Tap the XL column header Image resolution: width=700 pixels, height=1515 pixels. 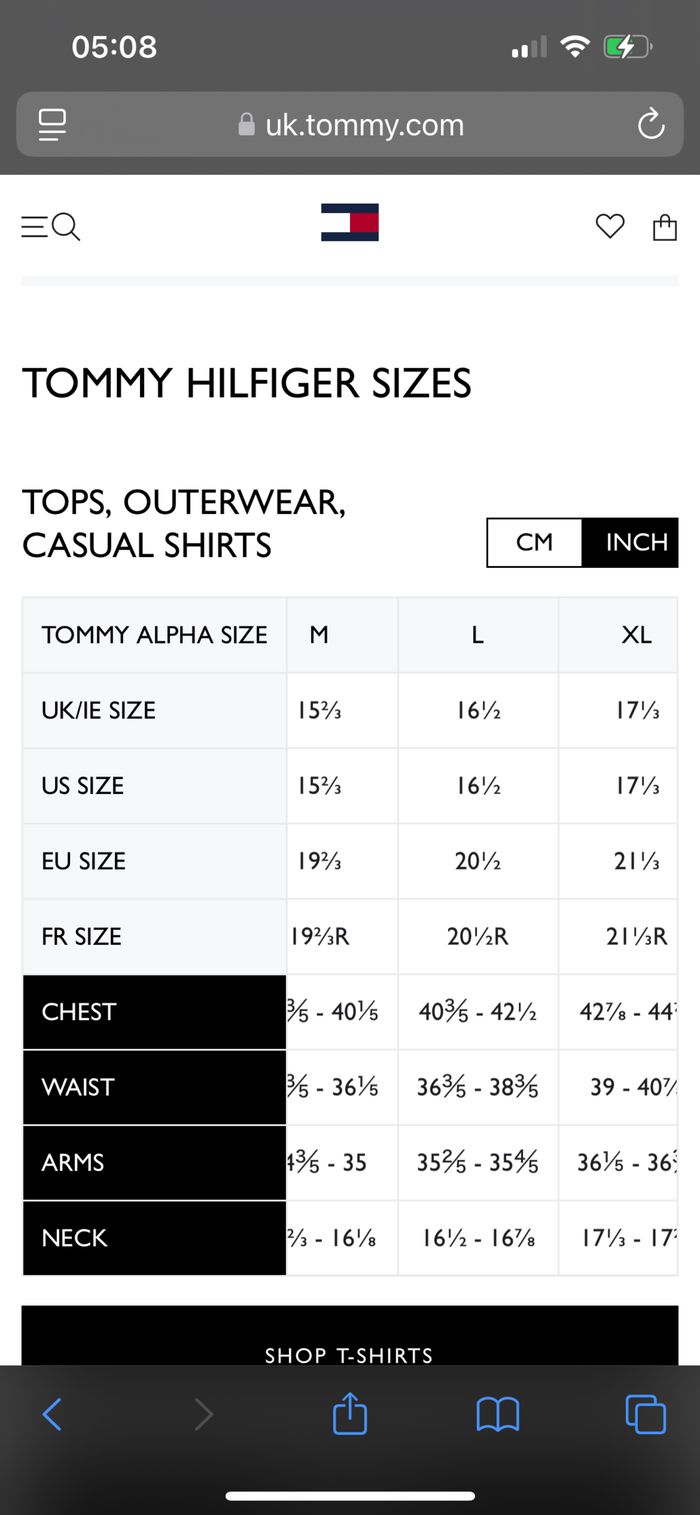coord(636,635)
